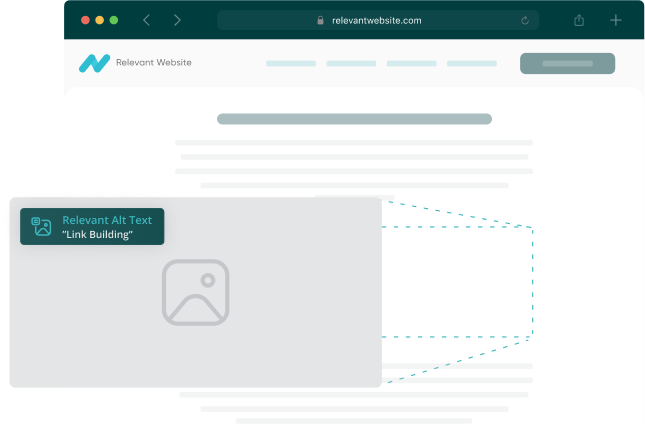This screenshot has width=645, height=436.
Task: Open the share icon in the browser toolbar
Action: (579, 20)
